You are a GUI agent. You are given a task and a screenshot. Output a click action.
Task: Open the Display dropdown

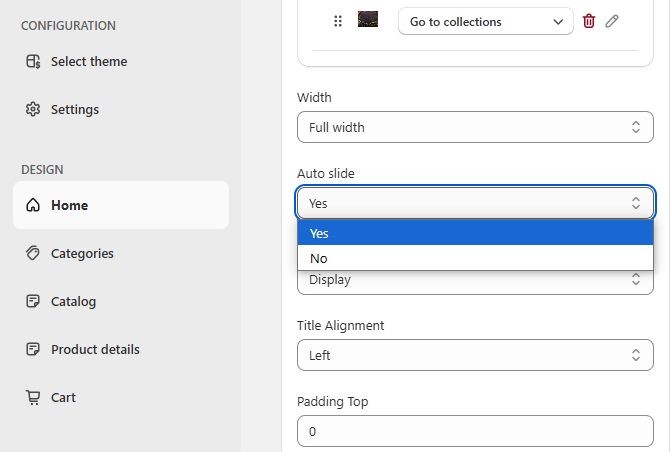pyautogui.click(x=475, y=282)
